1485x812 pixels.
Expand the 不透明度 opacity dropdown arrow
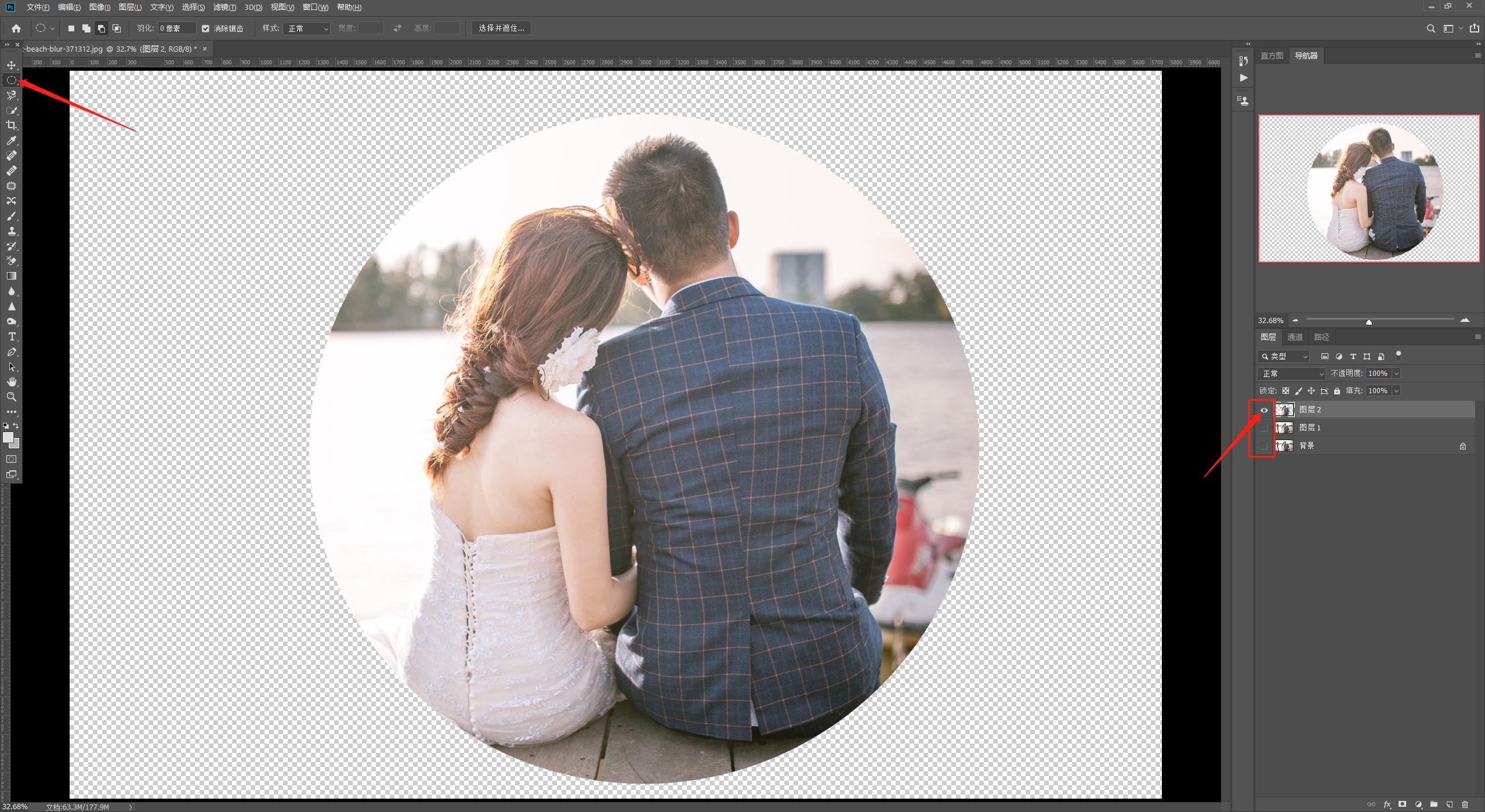coord(1396,374)
